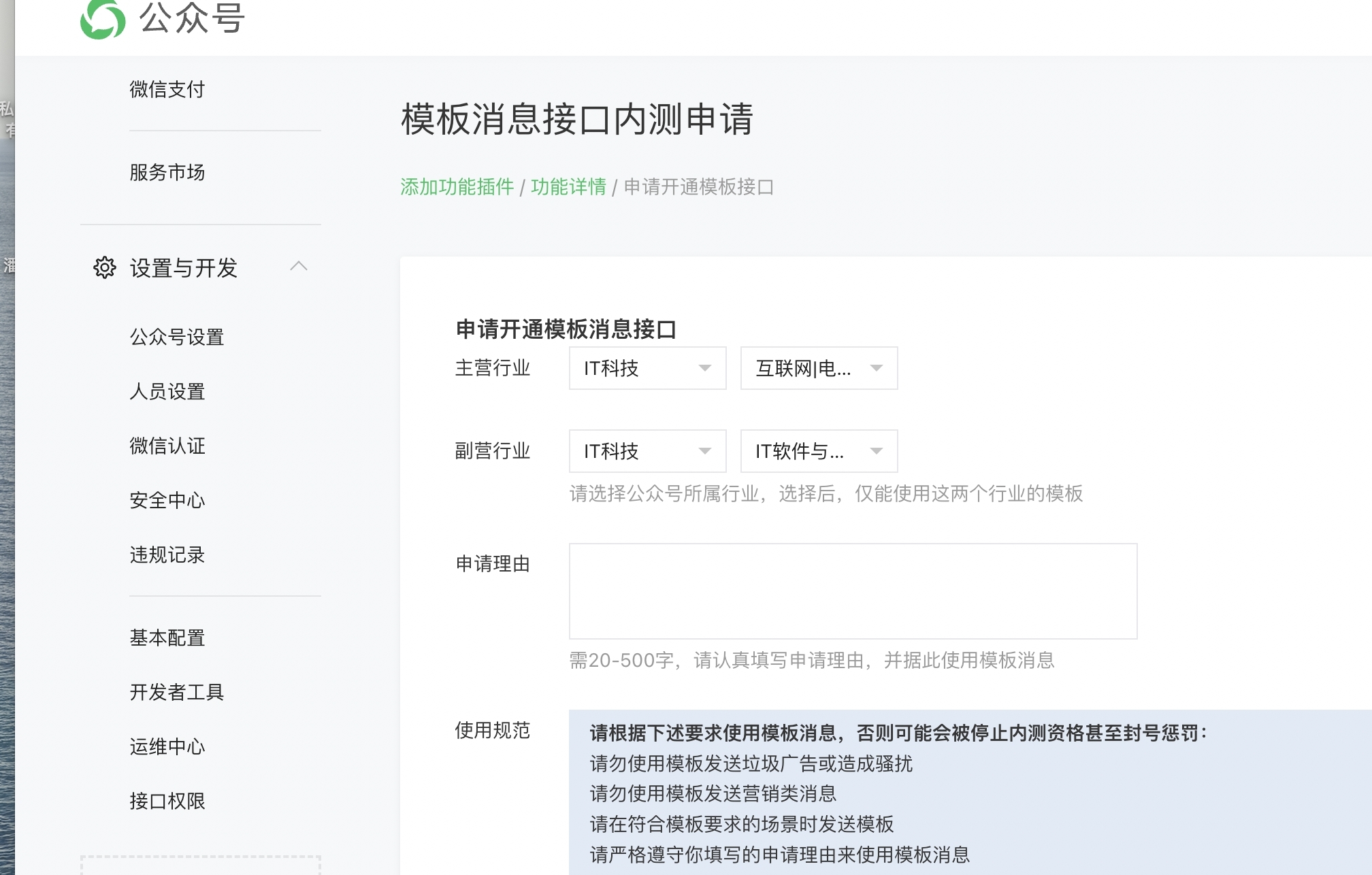
Task: Open 基本配置 in the sidebar
Action: coord(167,638)
